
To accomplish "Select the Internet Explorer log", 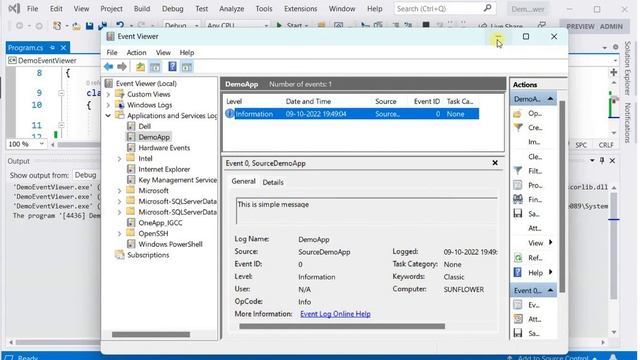I will 164,169.
